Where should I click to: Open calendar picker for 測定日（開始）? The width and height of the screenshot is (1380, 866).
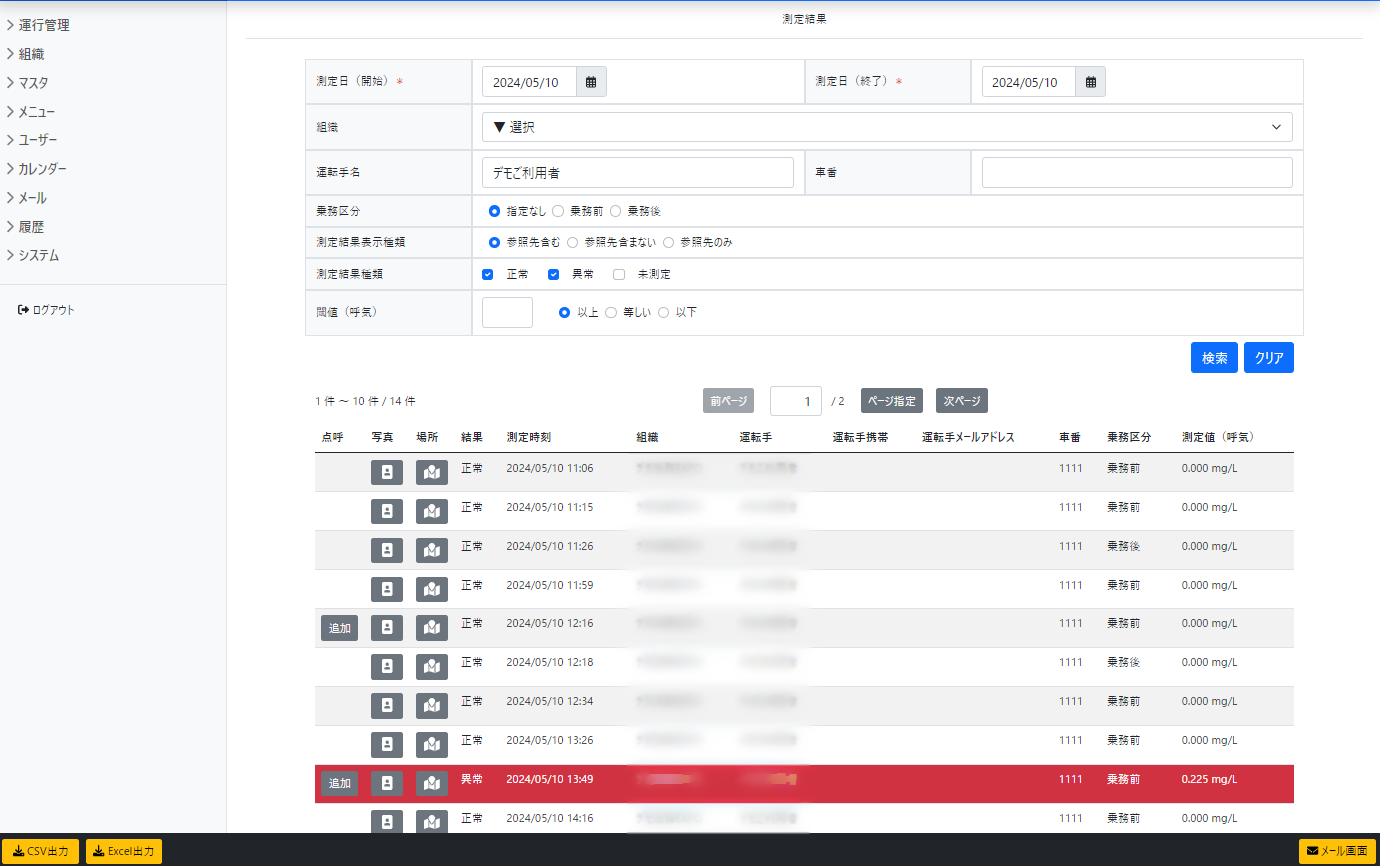pos(591,82)
